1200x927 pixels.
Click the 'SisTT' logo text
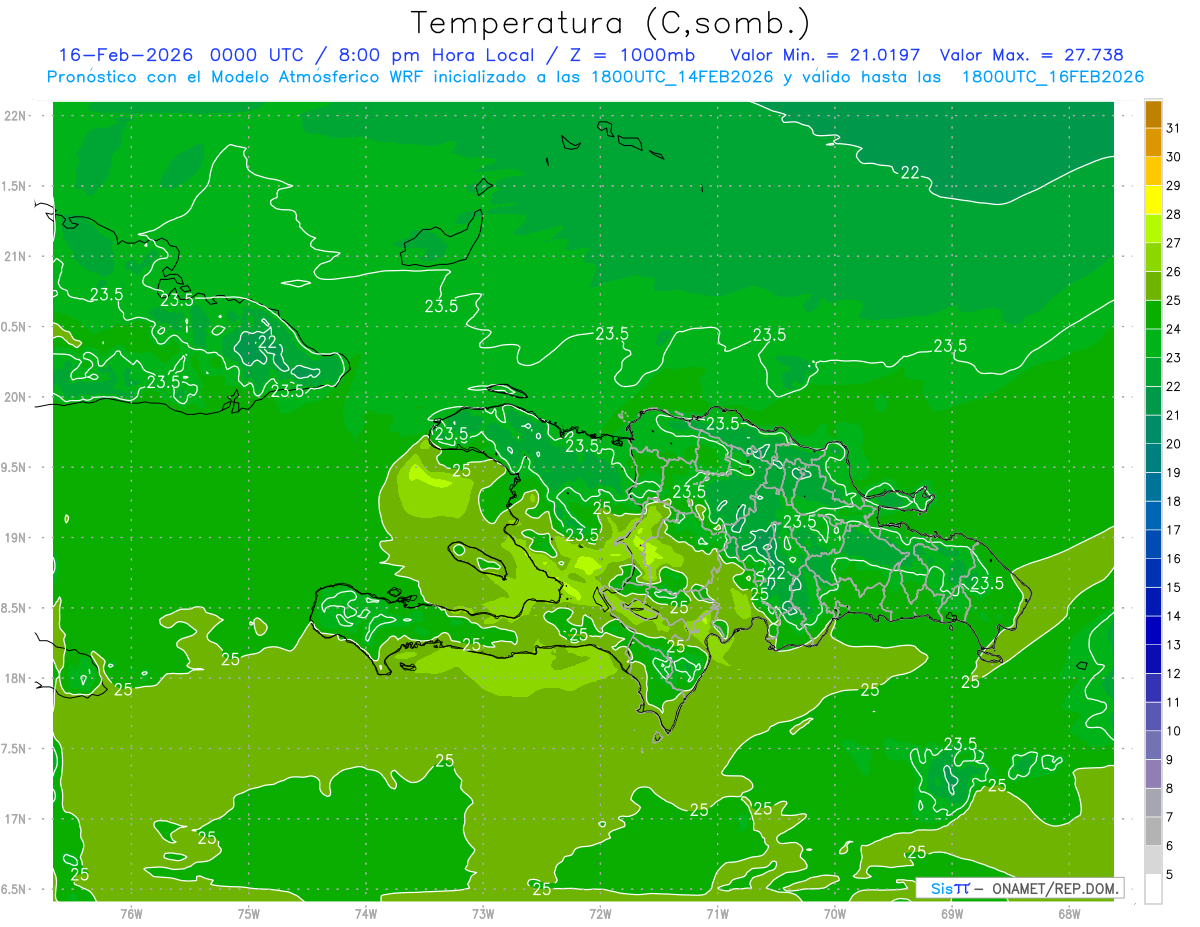coord(950,888)
